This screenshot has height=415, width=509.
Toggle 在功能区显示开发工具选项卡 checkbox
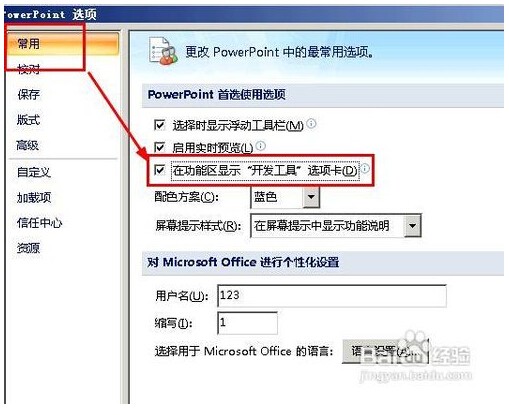[x=160, y=170]
